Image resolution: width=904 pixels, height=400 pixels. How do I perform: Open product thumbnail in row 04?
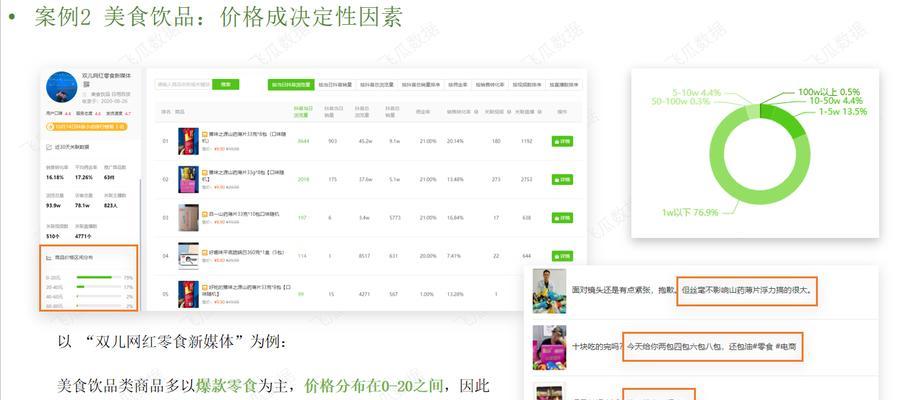coord(189,256)
